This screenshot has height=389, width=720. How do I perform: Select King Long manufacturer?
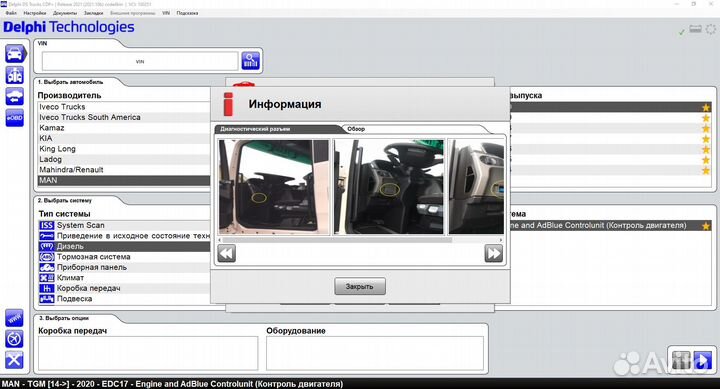click(x=124, y=149)
